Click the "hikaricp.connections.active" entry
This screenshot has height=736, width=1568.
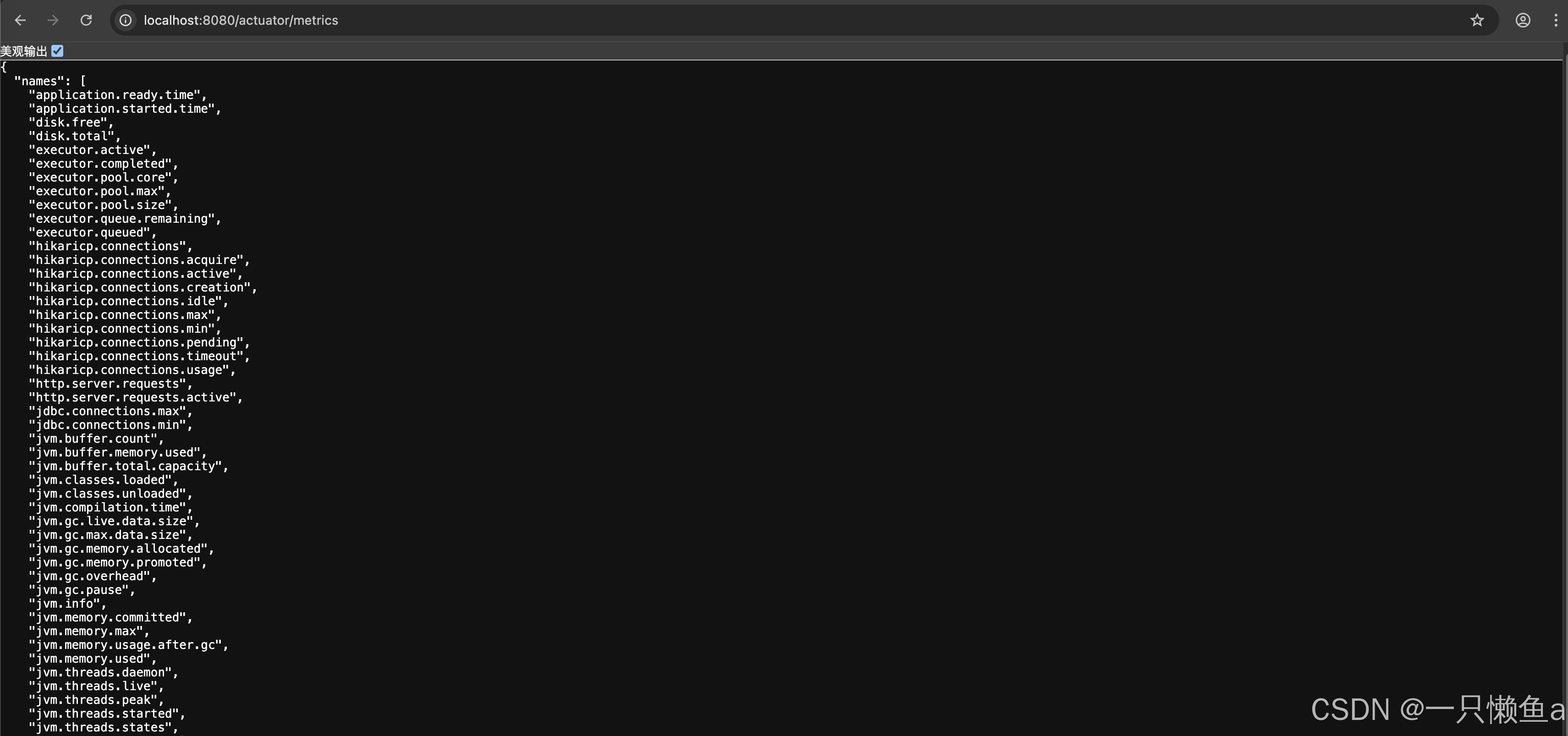[135, 274]
